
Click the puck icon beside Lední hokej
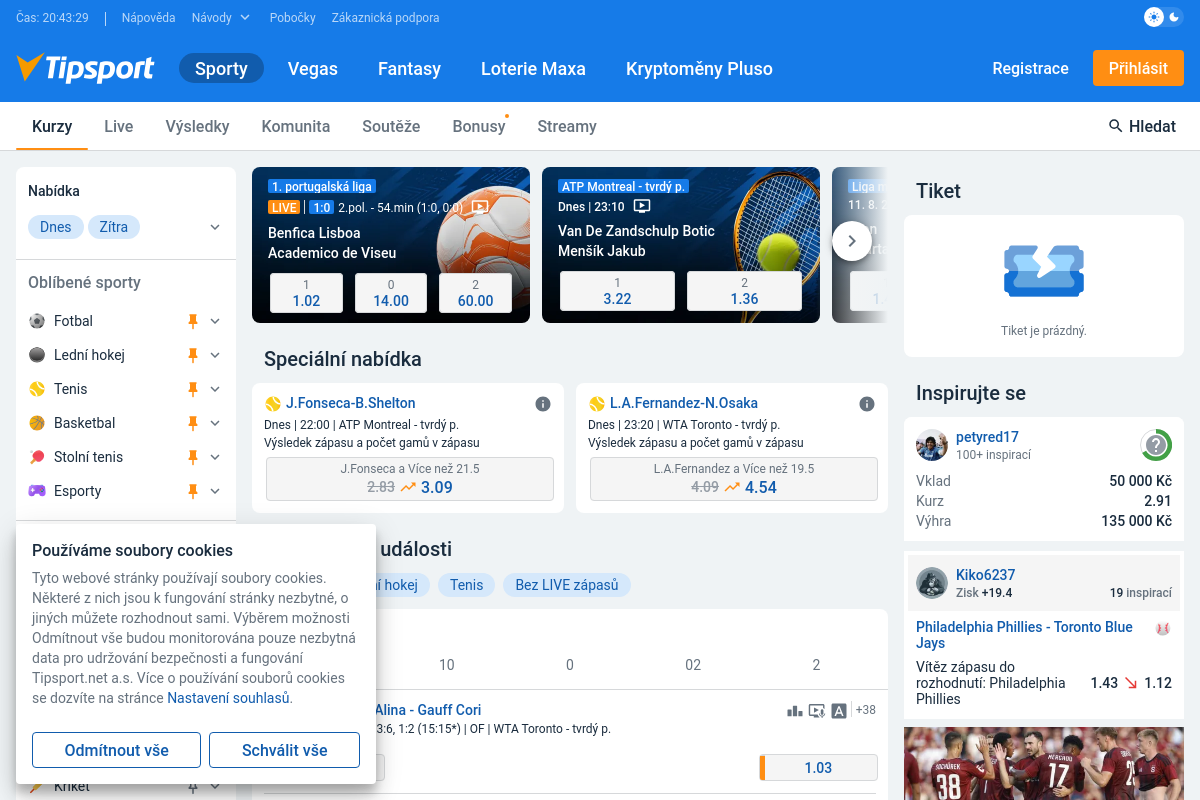click(37, 355)
